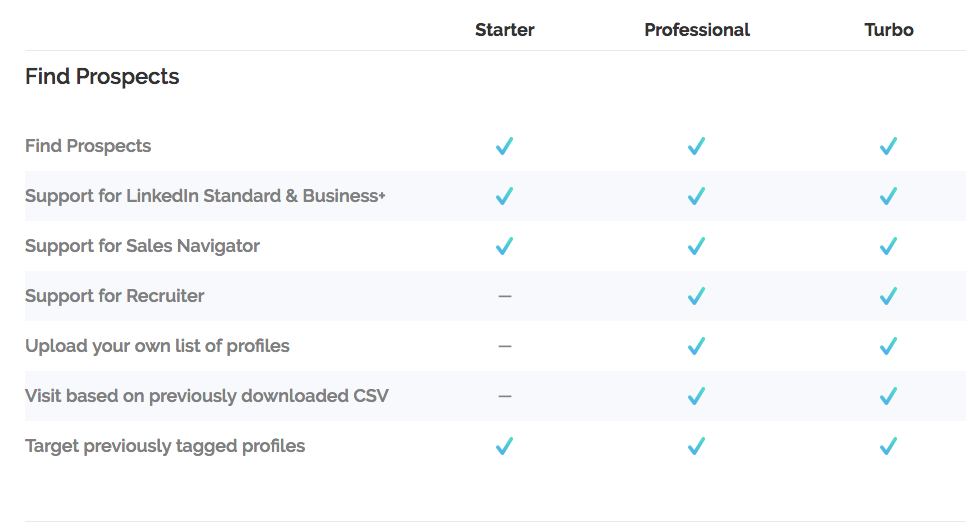Select the Starter plan column header
This screenshot has height=526, width=966.
pos(505,30)
